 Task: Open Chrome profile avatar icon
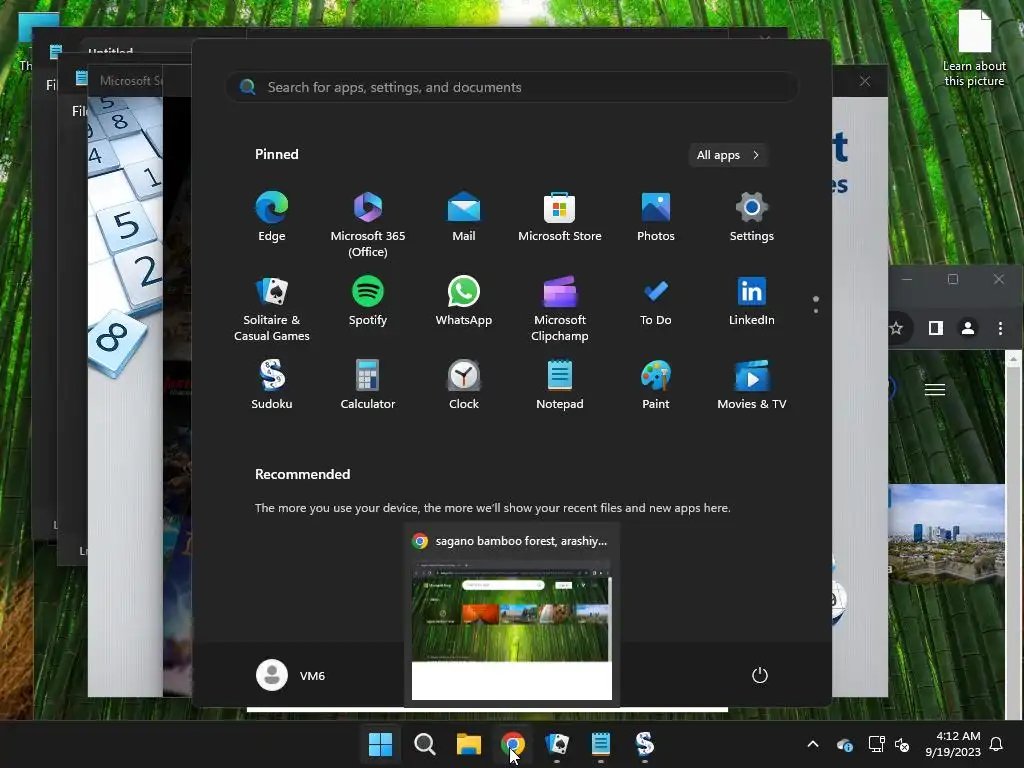968,328
